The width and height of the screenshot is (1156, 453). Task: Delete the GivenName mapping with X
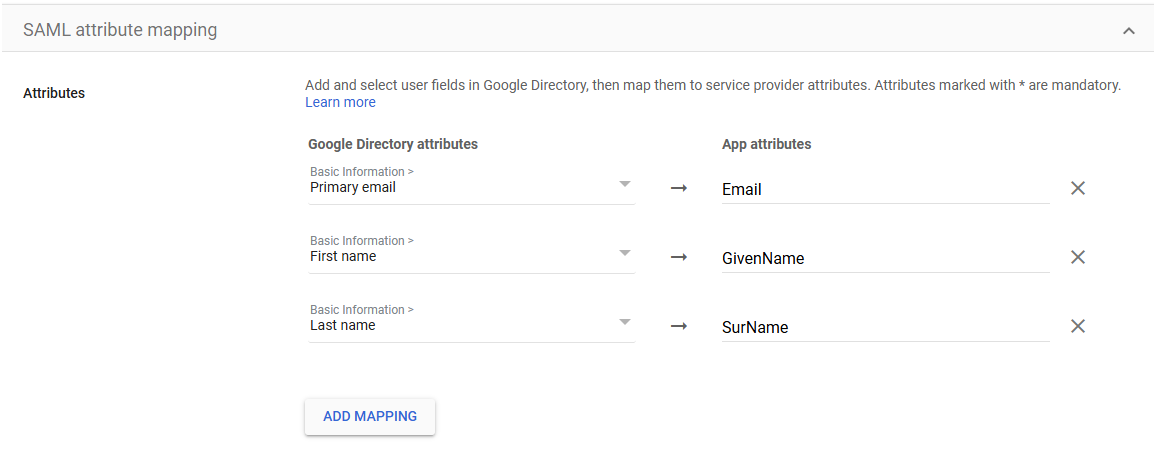tap(1077, 257)
